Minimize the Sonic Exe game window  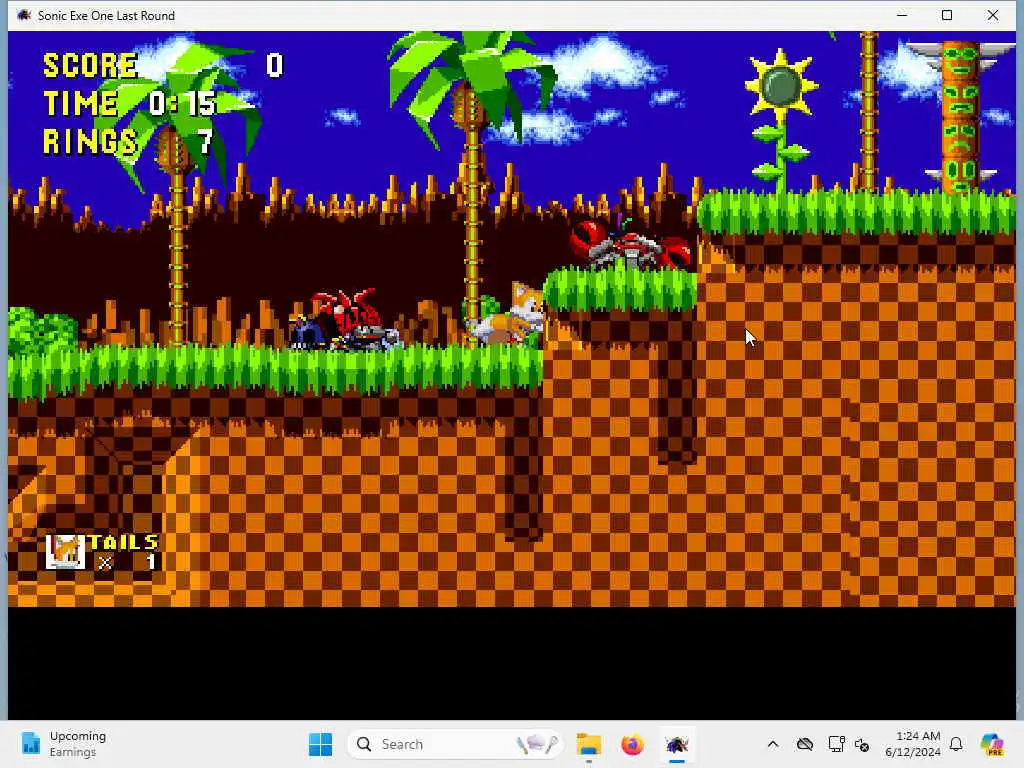point(902,15)
